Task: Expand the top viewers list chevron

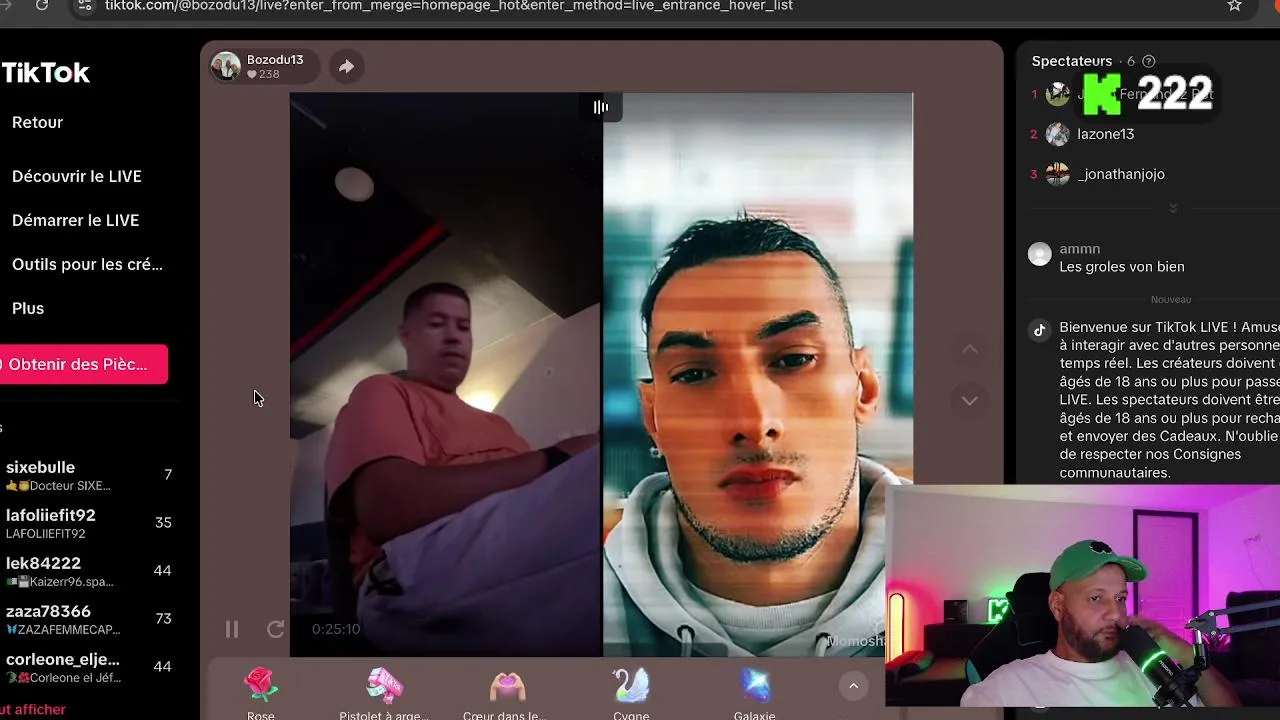Action: [1173, 208]
